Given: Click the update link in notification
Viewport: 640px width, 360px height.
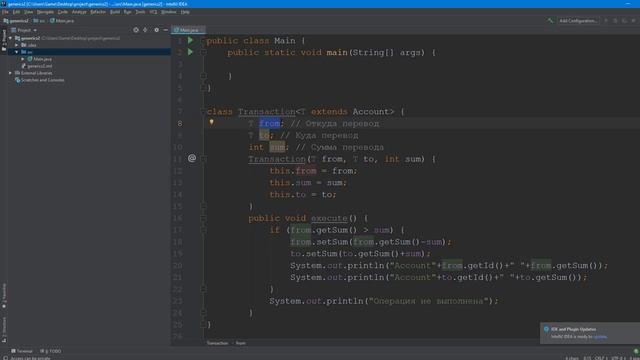Looking at the screenshot, I should pos(600,337).
